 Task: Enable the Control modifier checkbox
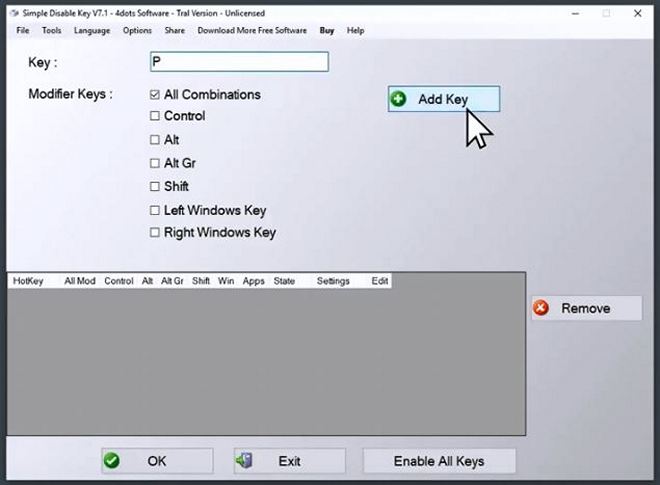[x=154, y=115]
